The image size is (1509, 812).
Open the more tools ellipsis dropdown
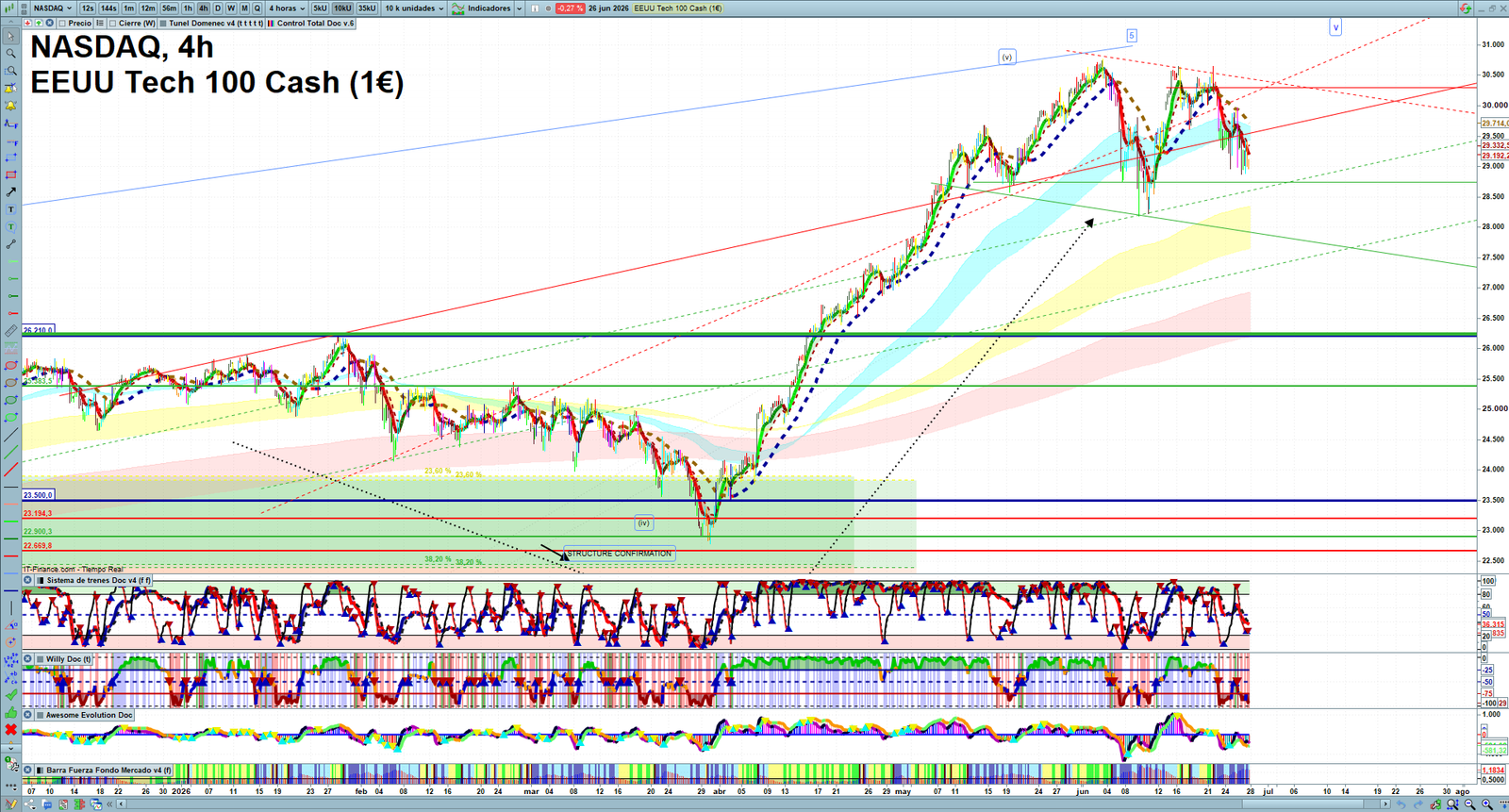[x=11, y=785]
